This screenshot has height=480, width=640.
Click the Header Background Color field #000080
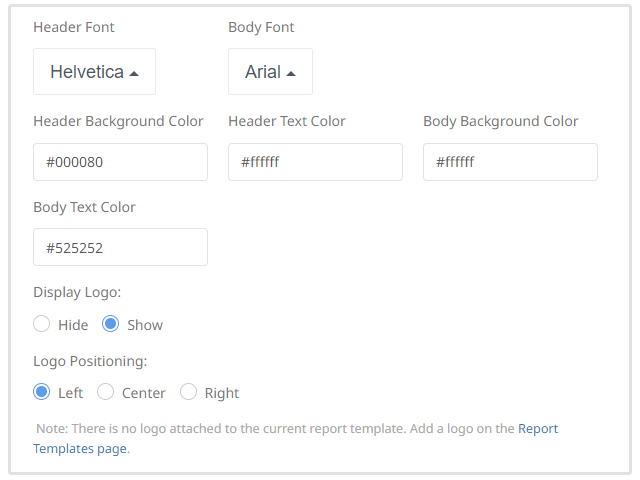(120, 162)
